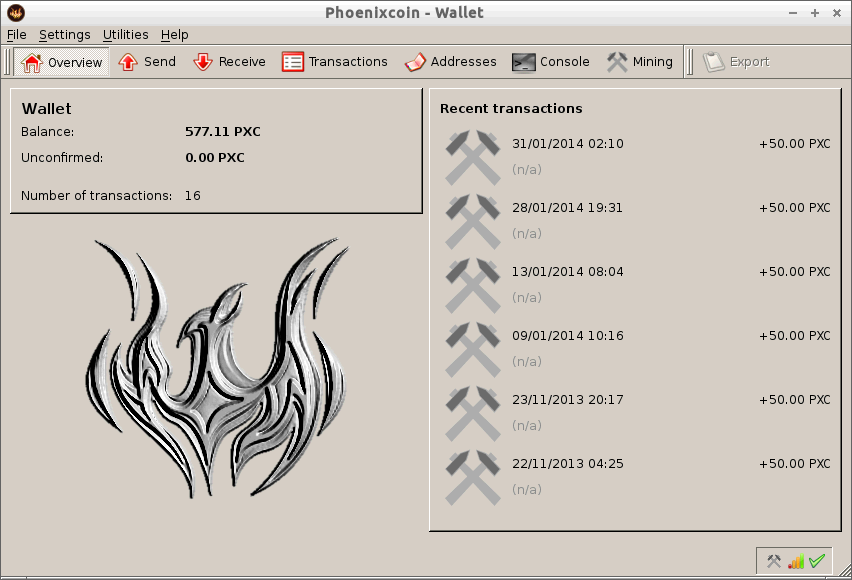The height and width of the screenshot is (580, 852).
Task: Open the Settings menu
Action: (65, 35)
